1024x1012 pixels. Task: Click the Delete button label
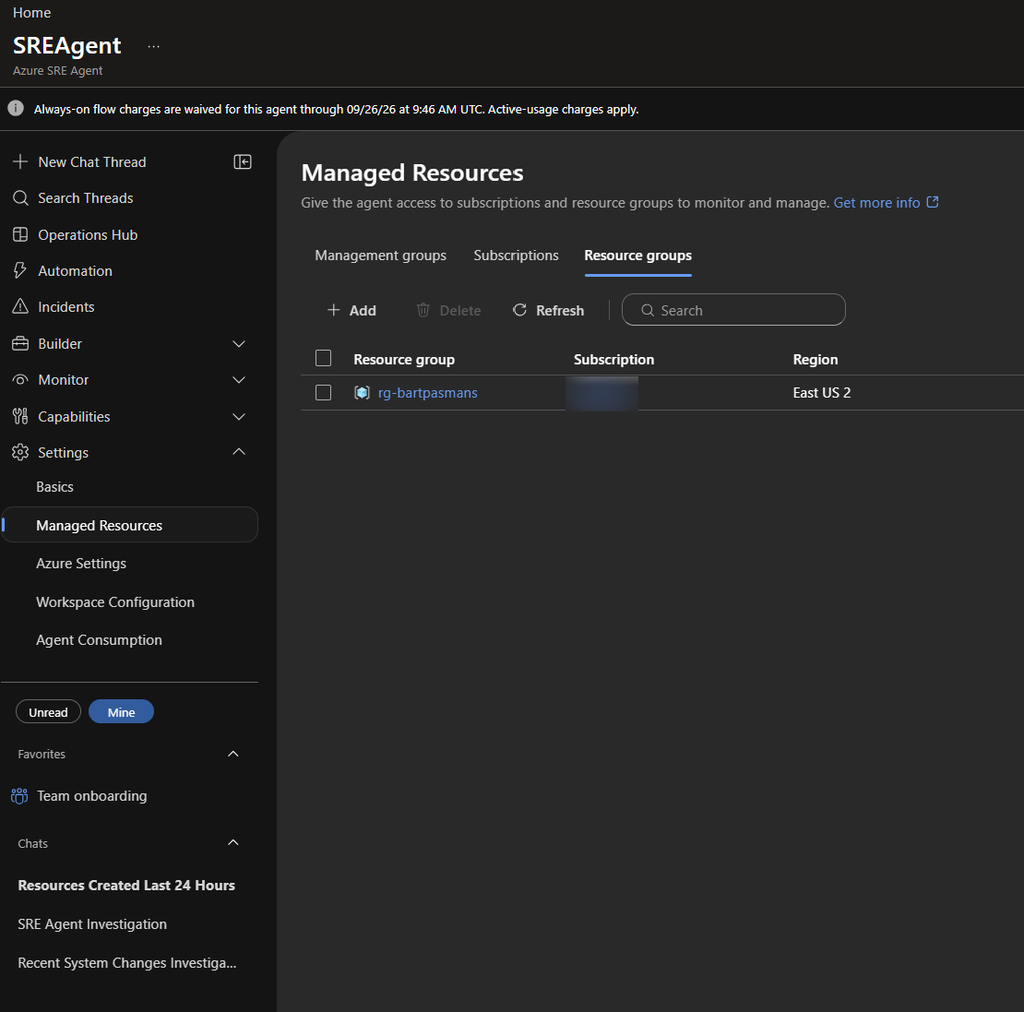pos(460,310)
